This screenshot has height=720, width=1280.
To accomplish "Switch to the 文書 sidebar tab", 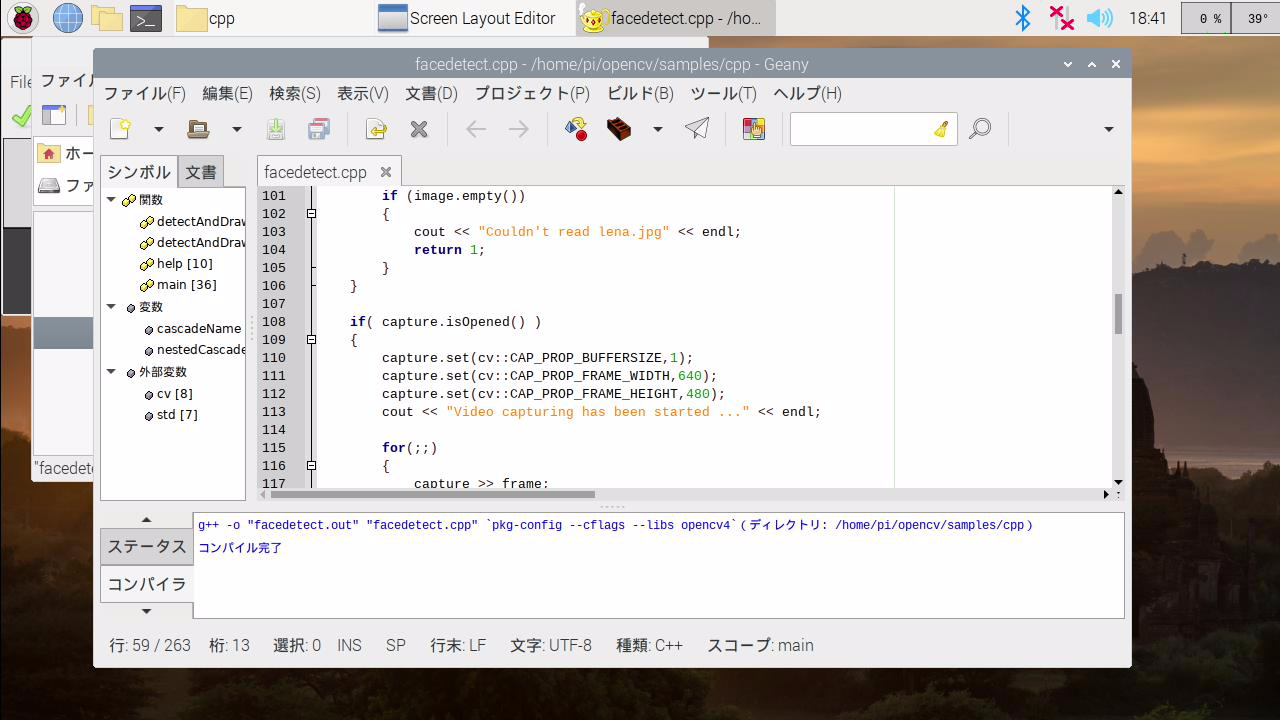I will pos(200,172).
